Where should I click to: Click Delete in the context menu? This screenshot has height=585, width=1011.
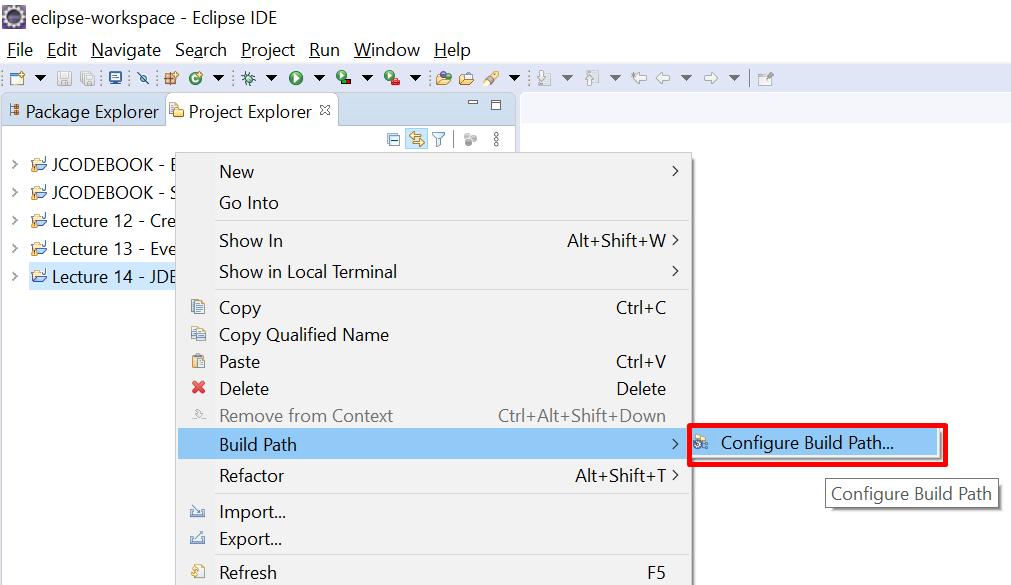click(434, 389)
